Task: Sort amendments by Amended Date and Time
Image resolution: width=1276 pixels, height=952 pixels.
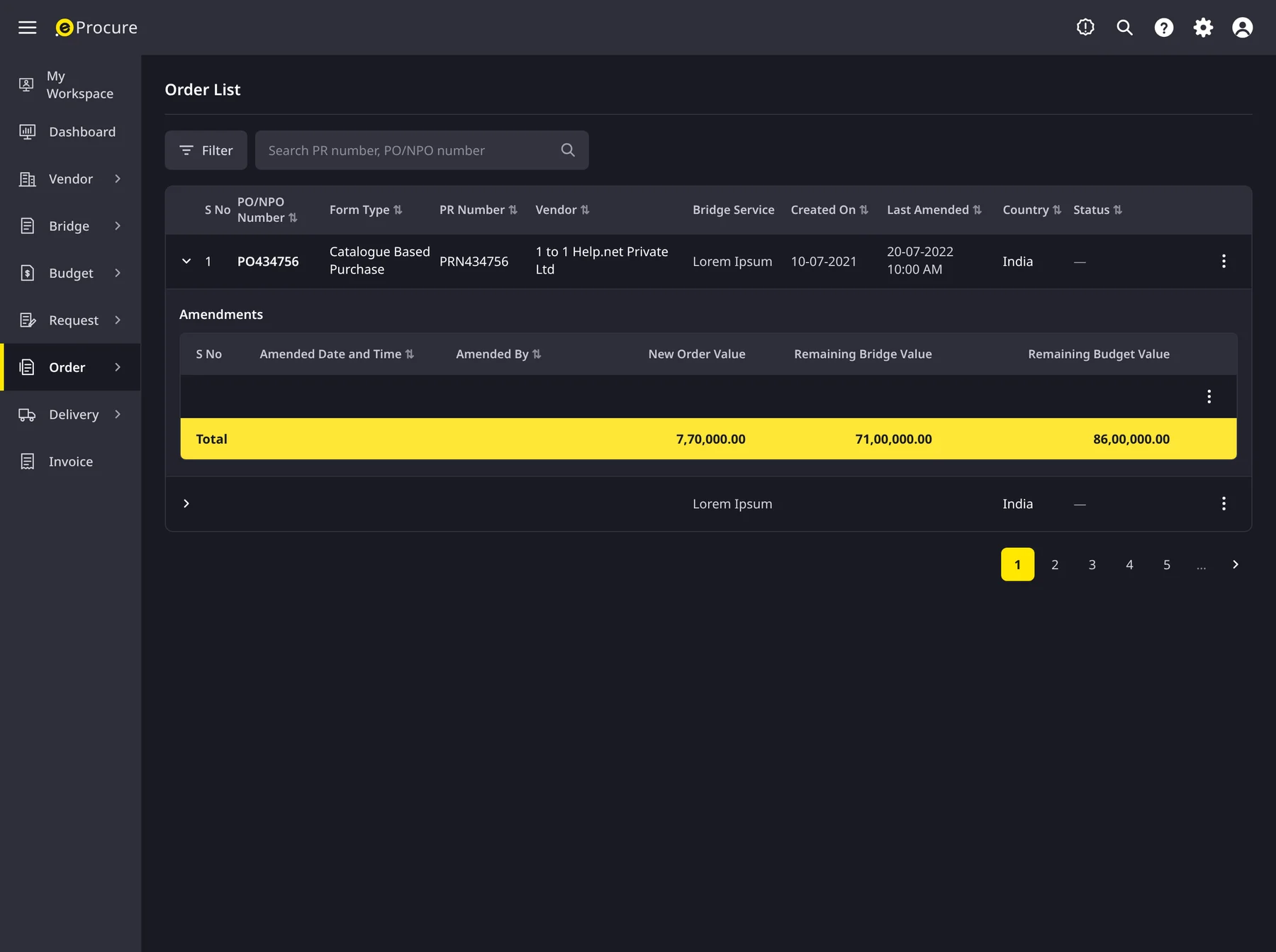Action: (410, 354)
